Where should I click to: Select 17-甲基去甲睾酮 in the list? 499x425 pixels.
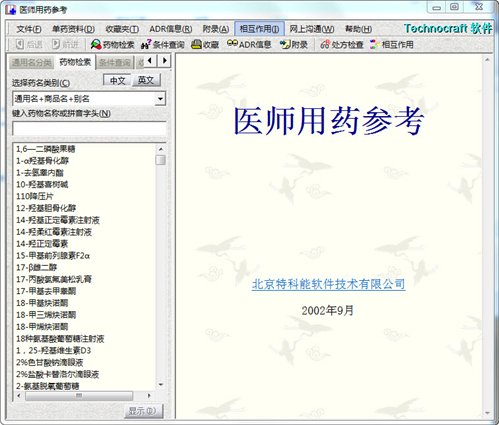[46, 291]
